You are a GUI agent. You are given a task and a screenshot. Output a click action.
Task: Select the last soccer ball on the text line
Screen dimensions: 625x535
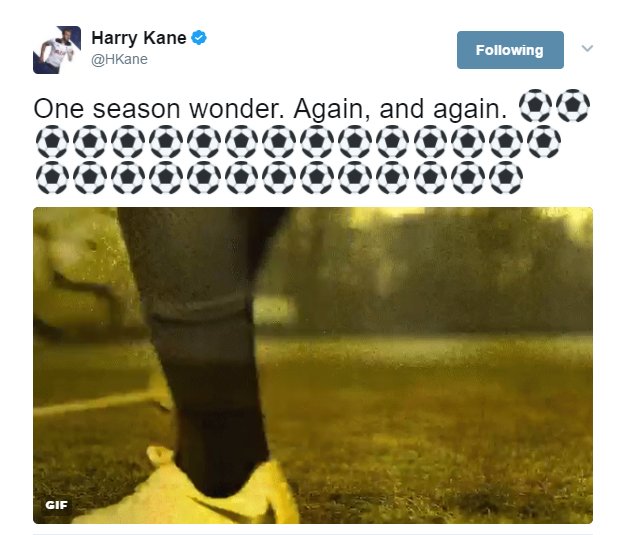(x=573, y=105)
